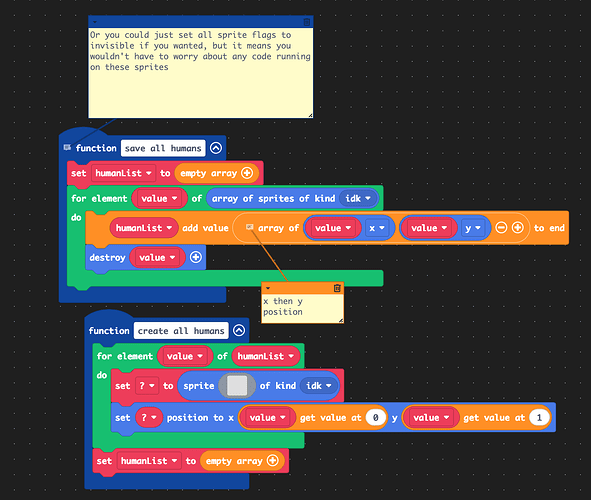Open humanList dropdown in add value block
591x500 pixels.
click(x=144, y=228)
